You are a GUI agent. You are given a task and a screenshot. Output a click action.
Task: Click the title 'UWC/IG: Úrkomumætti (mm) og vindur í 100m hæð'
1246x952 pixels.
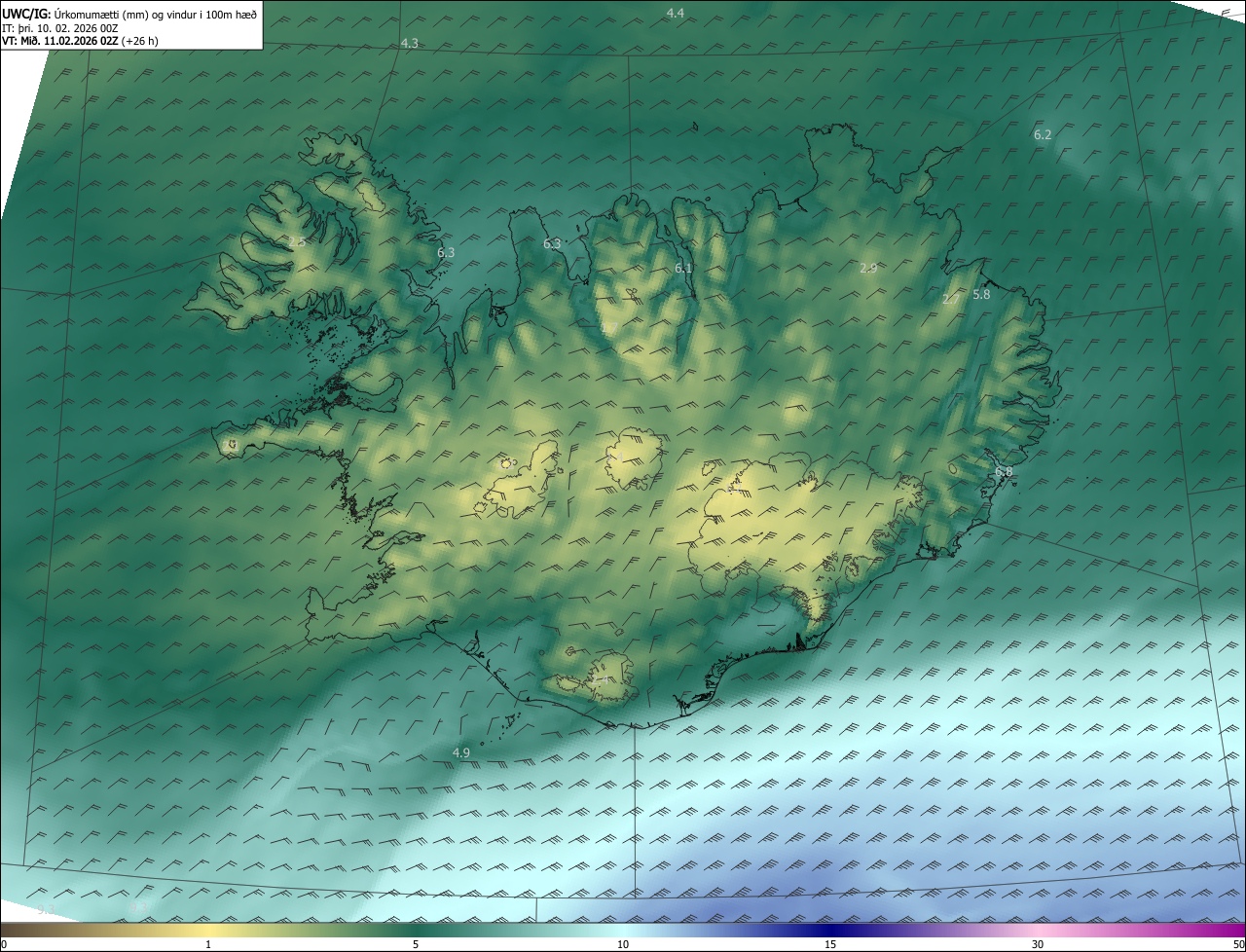click(x=129, y=14)
